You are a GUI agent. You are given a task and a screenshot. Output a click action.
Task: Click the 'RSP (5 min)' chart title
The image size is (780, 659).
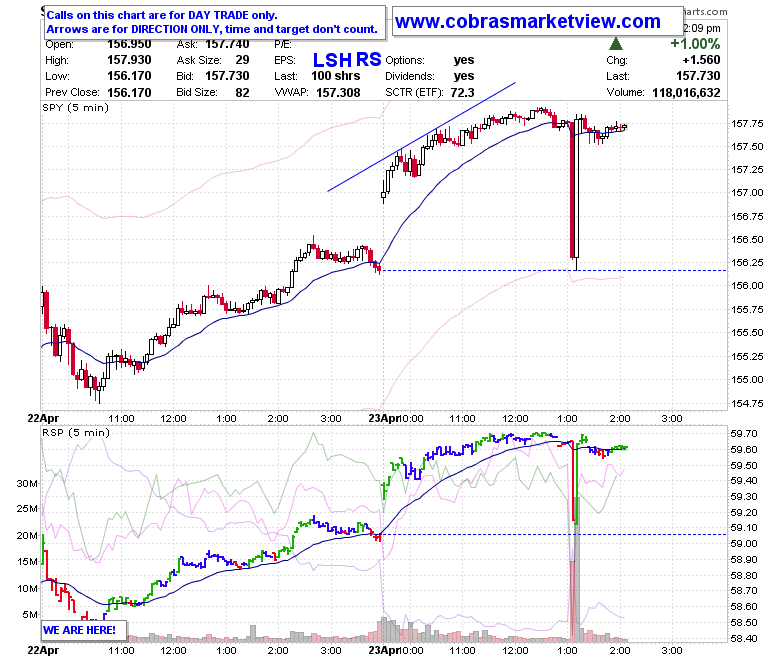click(76, 432)
